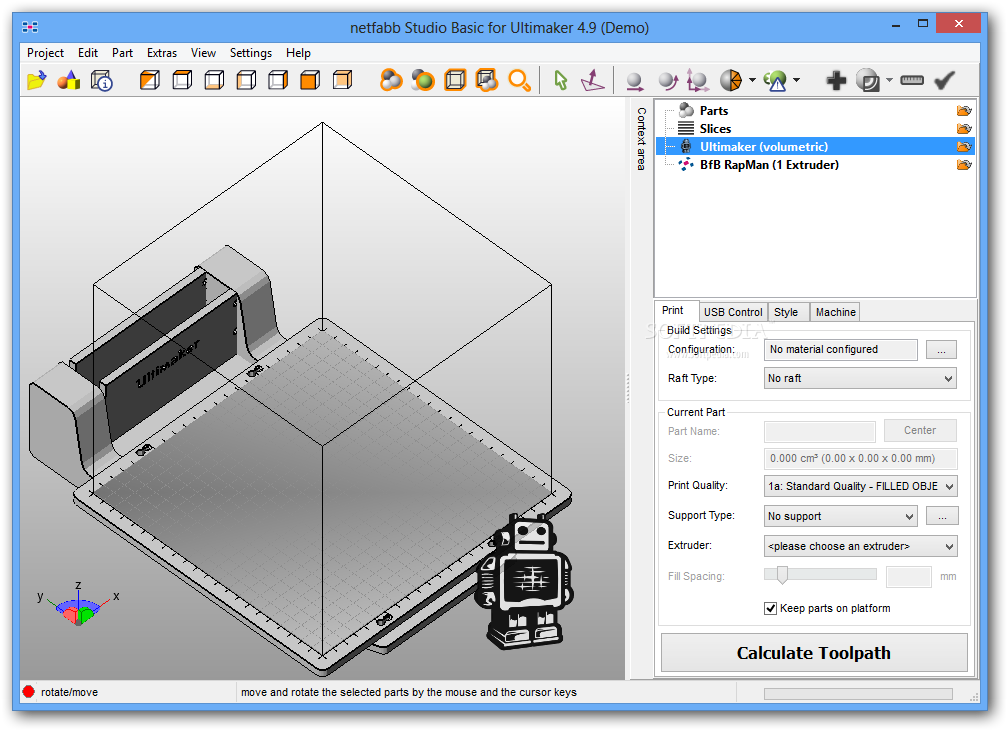The width and height of the screenshot is (1008, 731).
Task: Click the vertical Context area label
Action: point(641,139)
